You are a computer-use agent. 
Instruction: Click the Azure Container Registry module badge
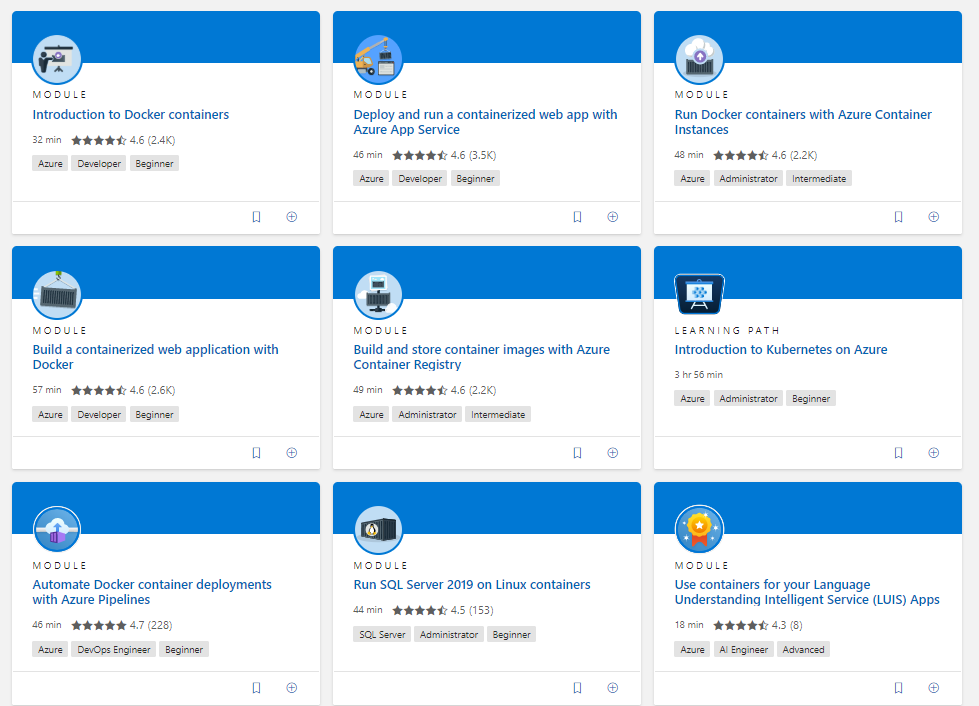tap(378, 295)
